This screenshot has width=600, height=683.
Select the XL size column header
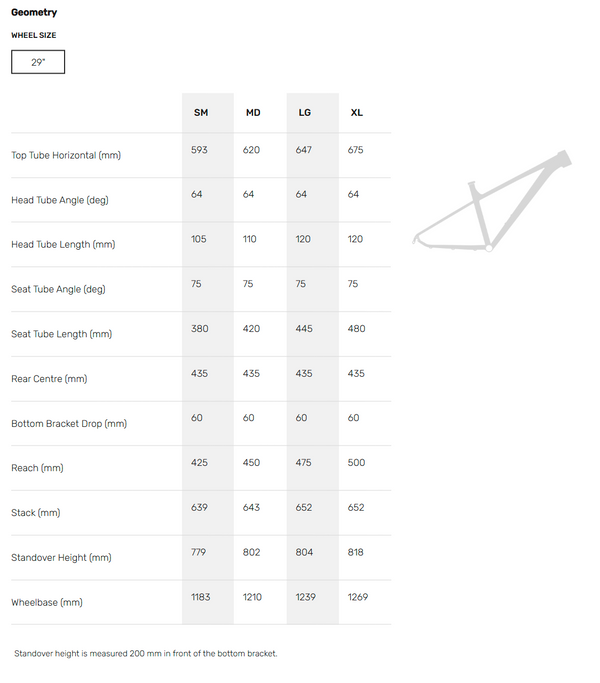pos(357,113)
